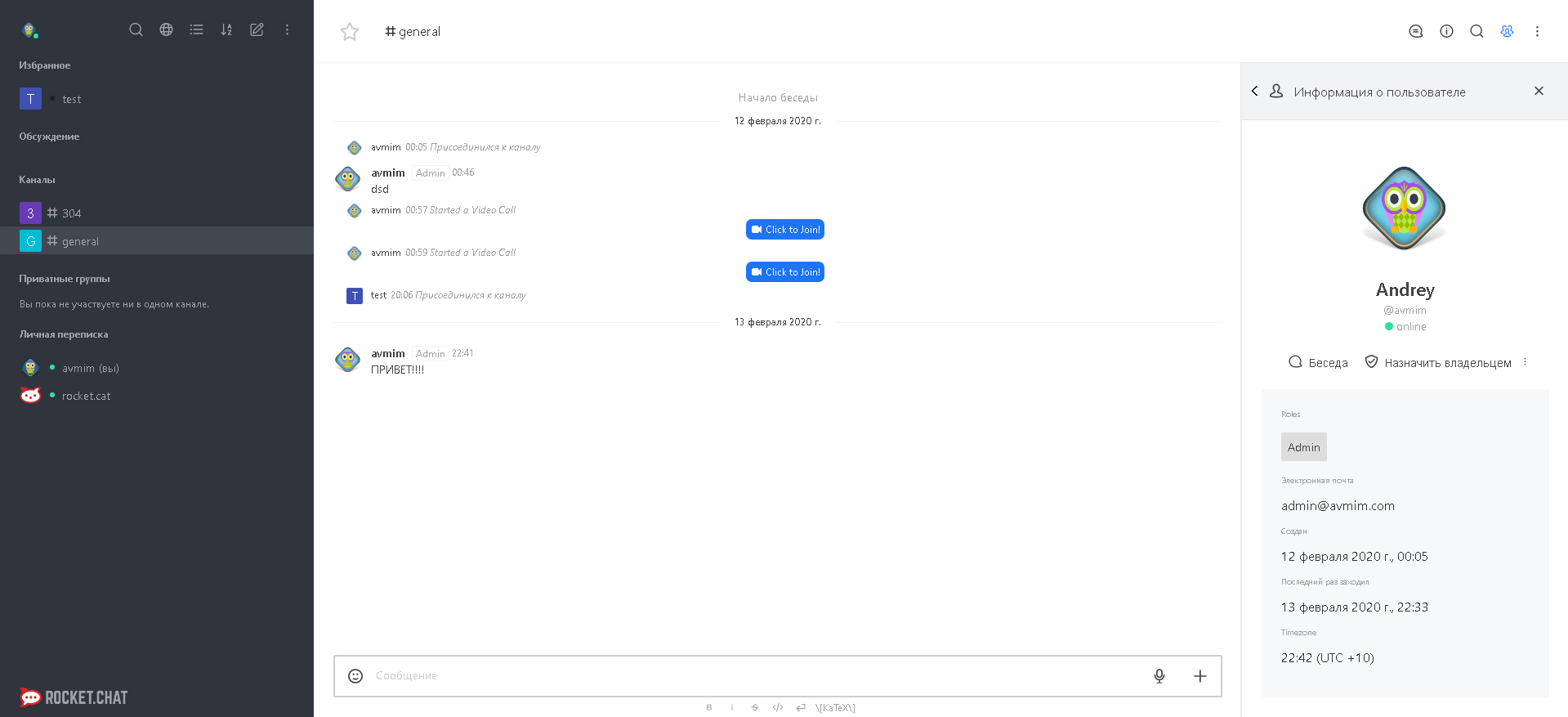
Task: Open the channel directory globe icon
Action: click(166, 29)
